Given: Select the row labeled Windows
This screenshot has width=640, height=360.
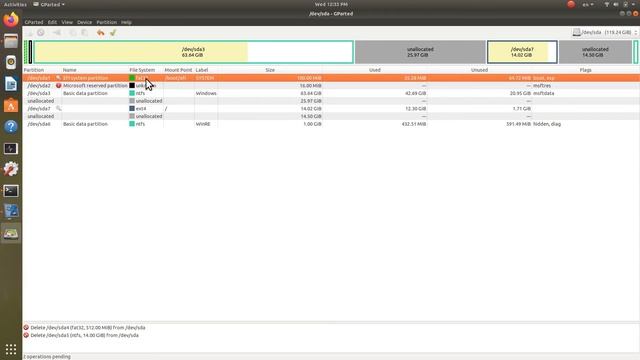Looking at the screenshot, I should 331,93.
